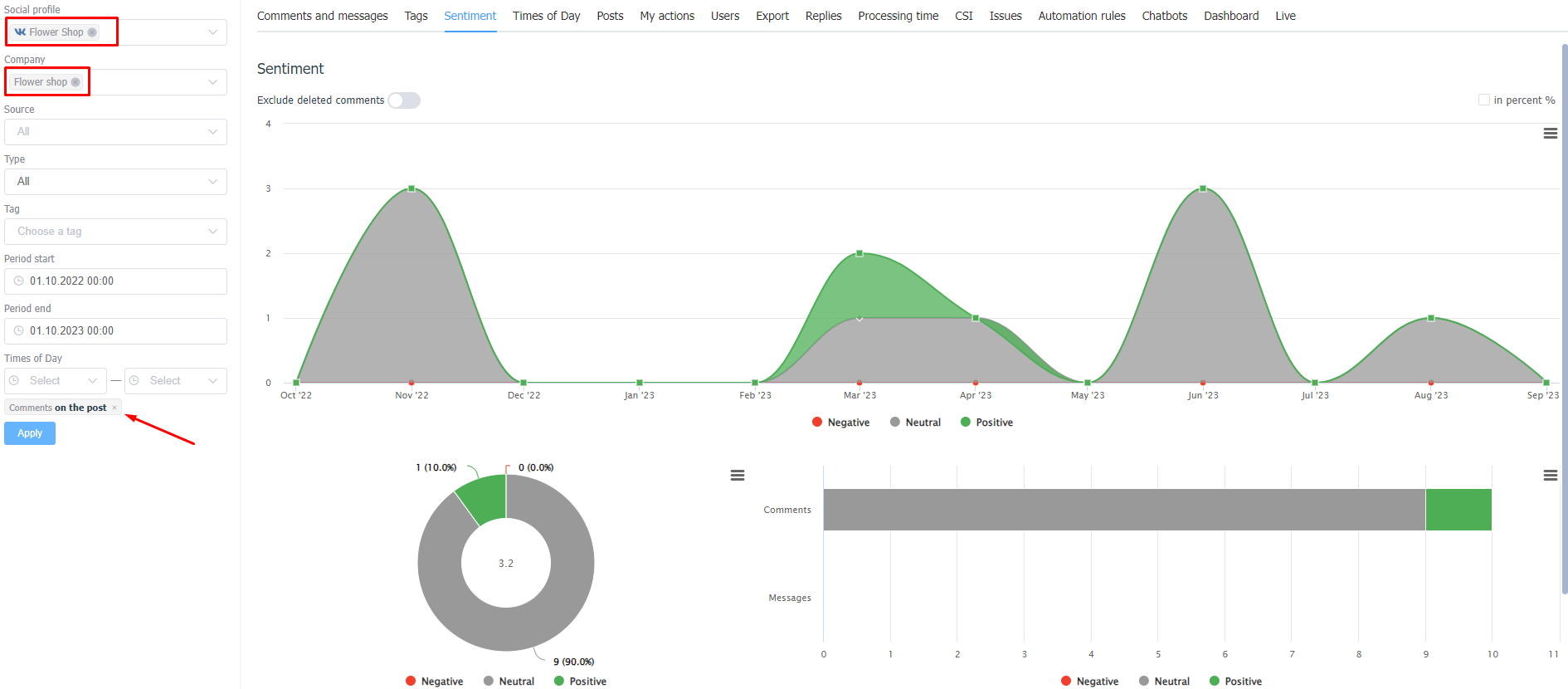
Task: Click the '1 (10.0%)' donut label
Action: point(436,467)
